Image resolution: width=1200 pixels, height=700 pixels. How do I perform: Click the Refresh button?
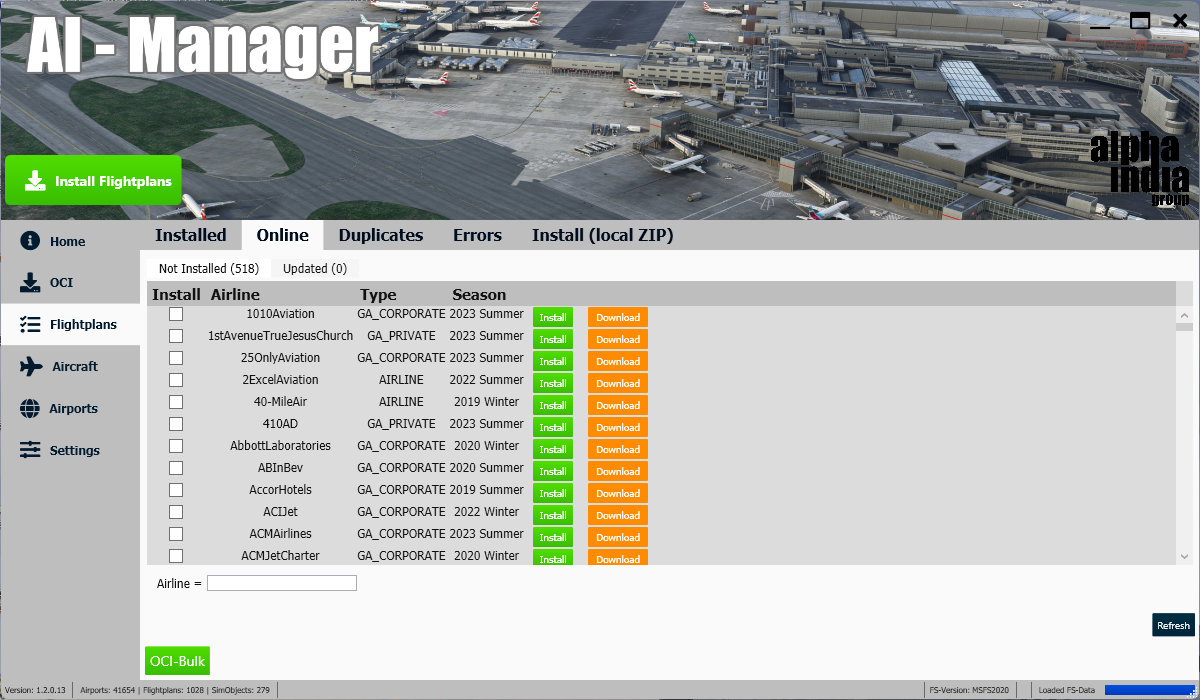(x=1173, y=625)
